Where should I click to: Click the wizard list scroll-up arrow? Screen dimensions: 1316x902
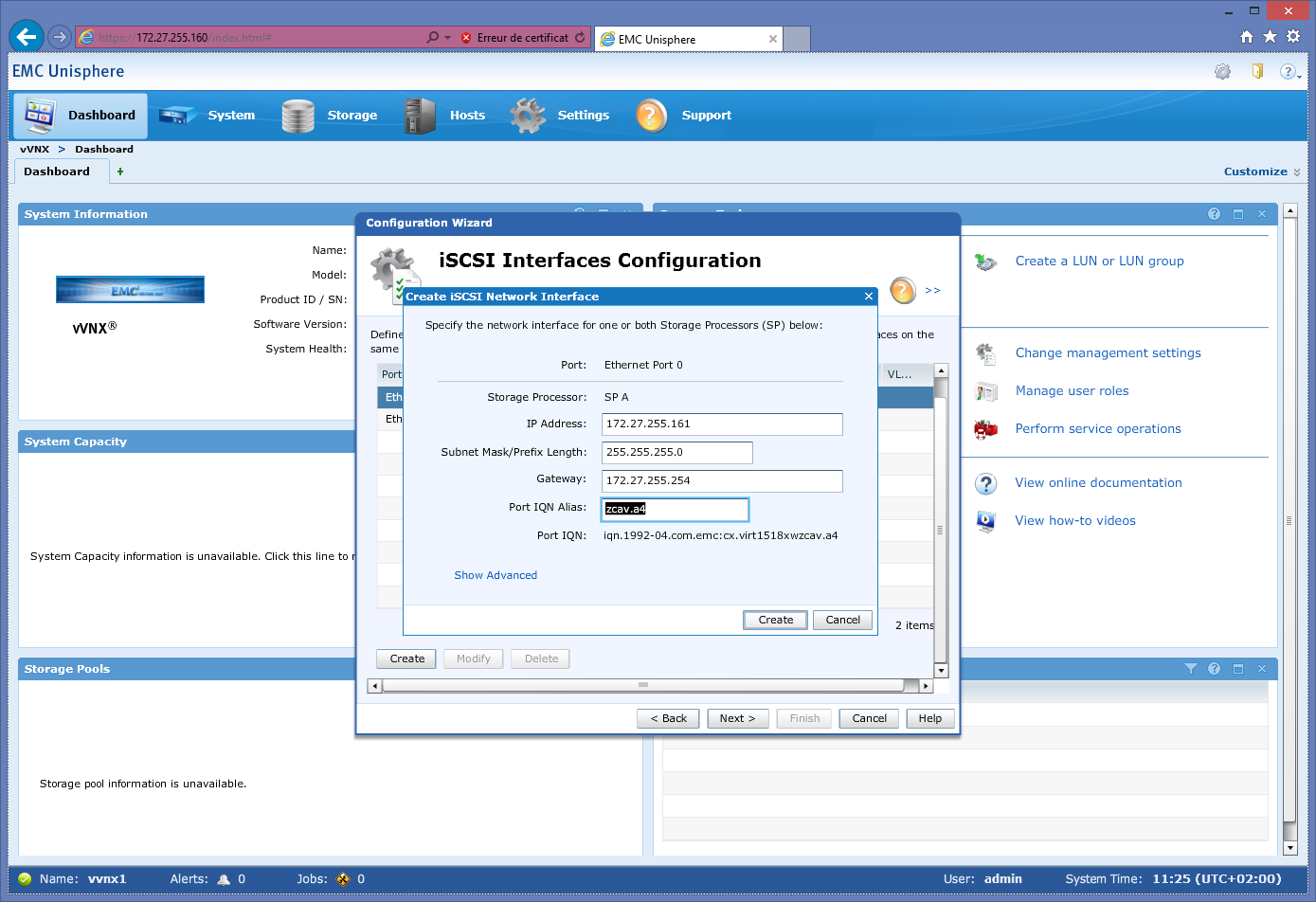click(x=941, y=370)
